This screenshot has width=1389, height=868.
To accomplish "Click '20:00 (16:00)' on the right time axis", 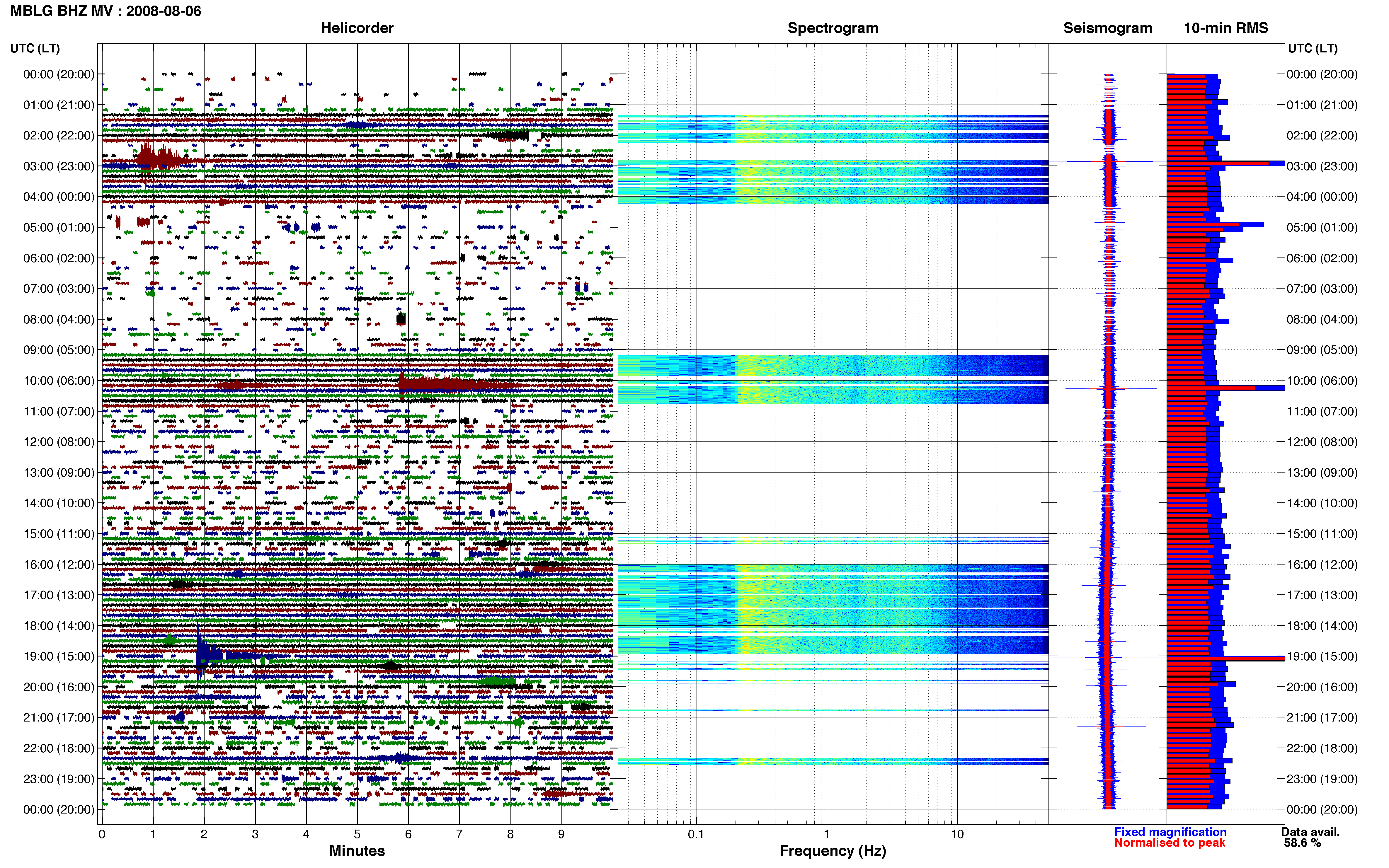I will (1322, 687).
